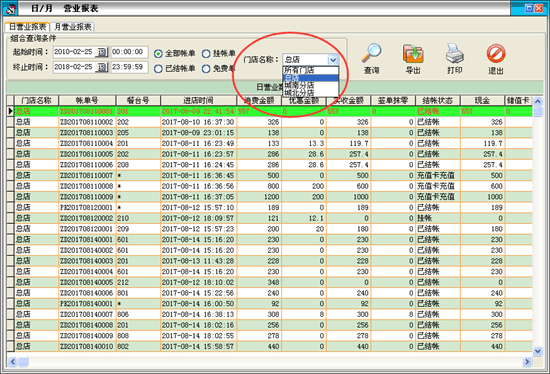
Task: Click the 导出 export folder icon
Action: 413,54
